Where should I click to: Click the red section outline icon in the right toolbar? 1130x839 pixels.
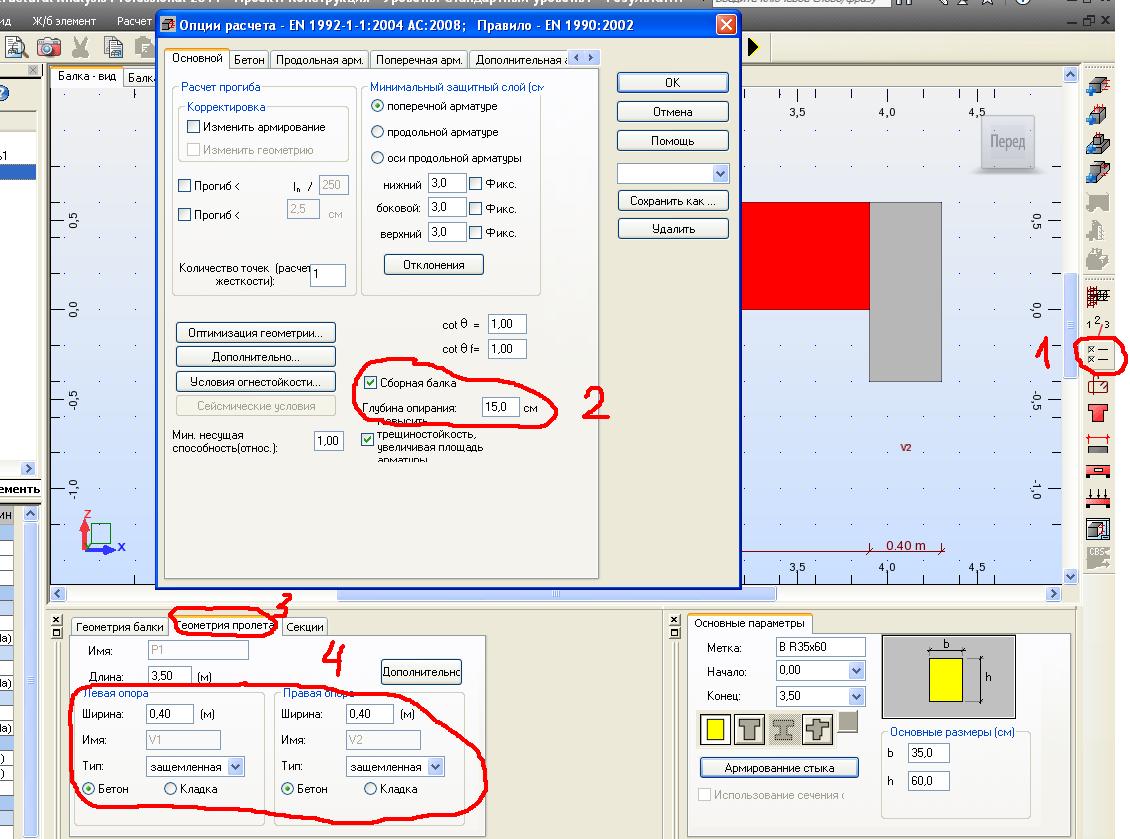click(1098, 386)
